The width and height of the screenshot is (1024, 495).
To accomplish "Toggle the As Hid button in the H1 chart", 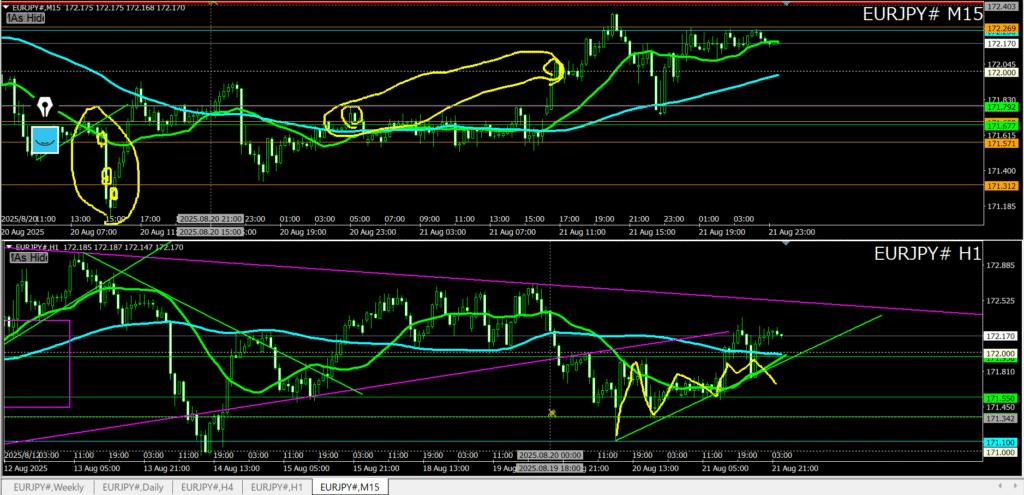I will tap(28, 258).
